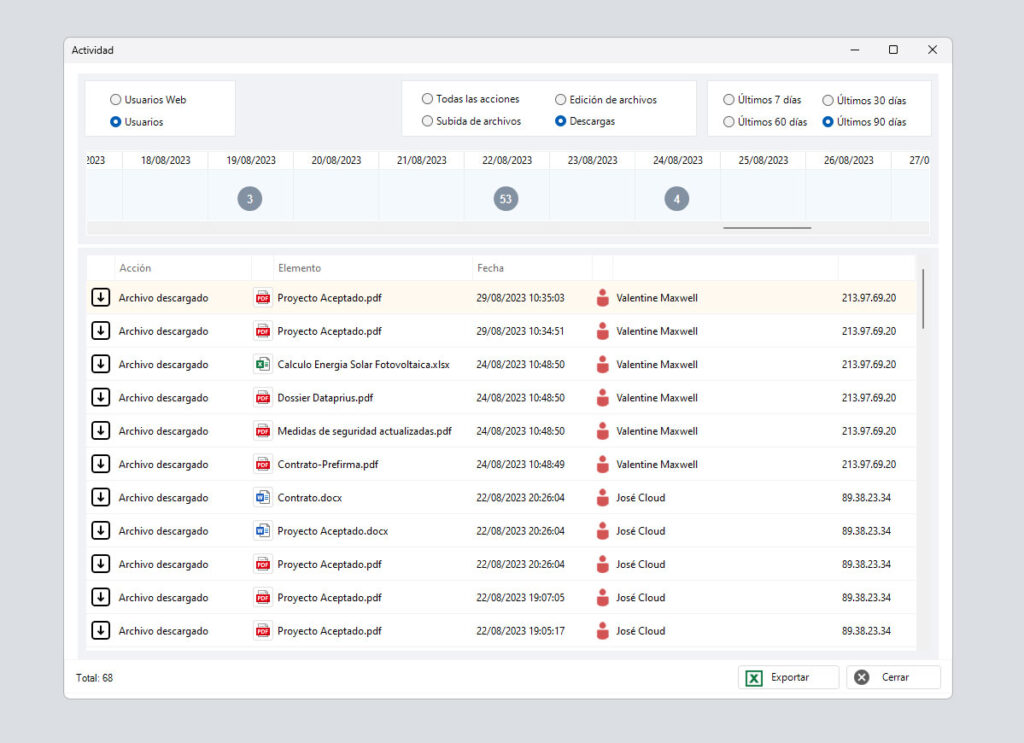This screenshot has width=1024, height=743.
Task: Click the user icon in the Calculo Energia Solar row
Action: click(x=603, y=364)
